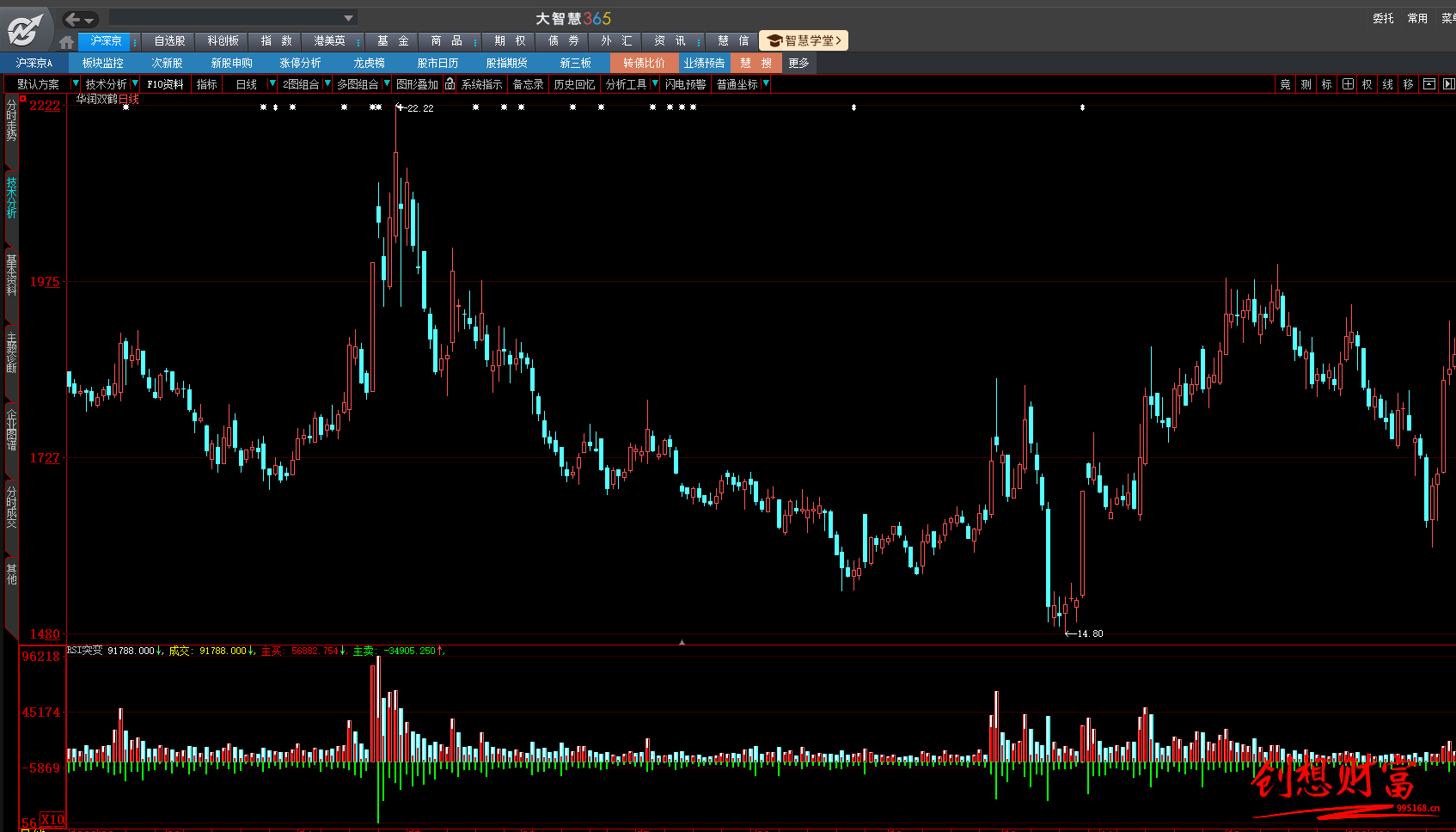
Task: Click the 闪电预警 alert button
Action: pyautogui.click(x=685, y=84)
